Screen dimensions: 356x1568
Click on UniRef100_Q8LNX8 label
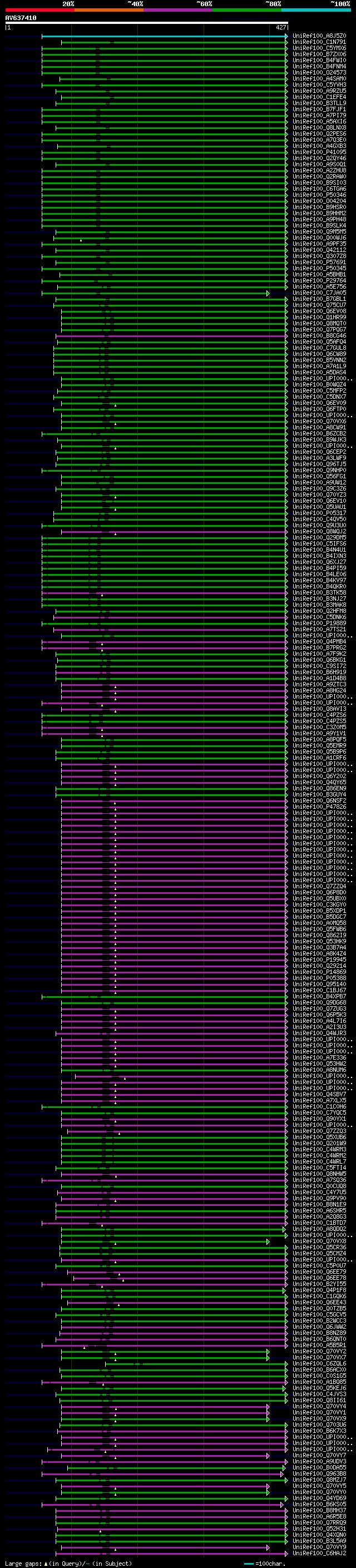pyautogui.click(x=319, y=128)
